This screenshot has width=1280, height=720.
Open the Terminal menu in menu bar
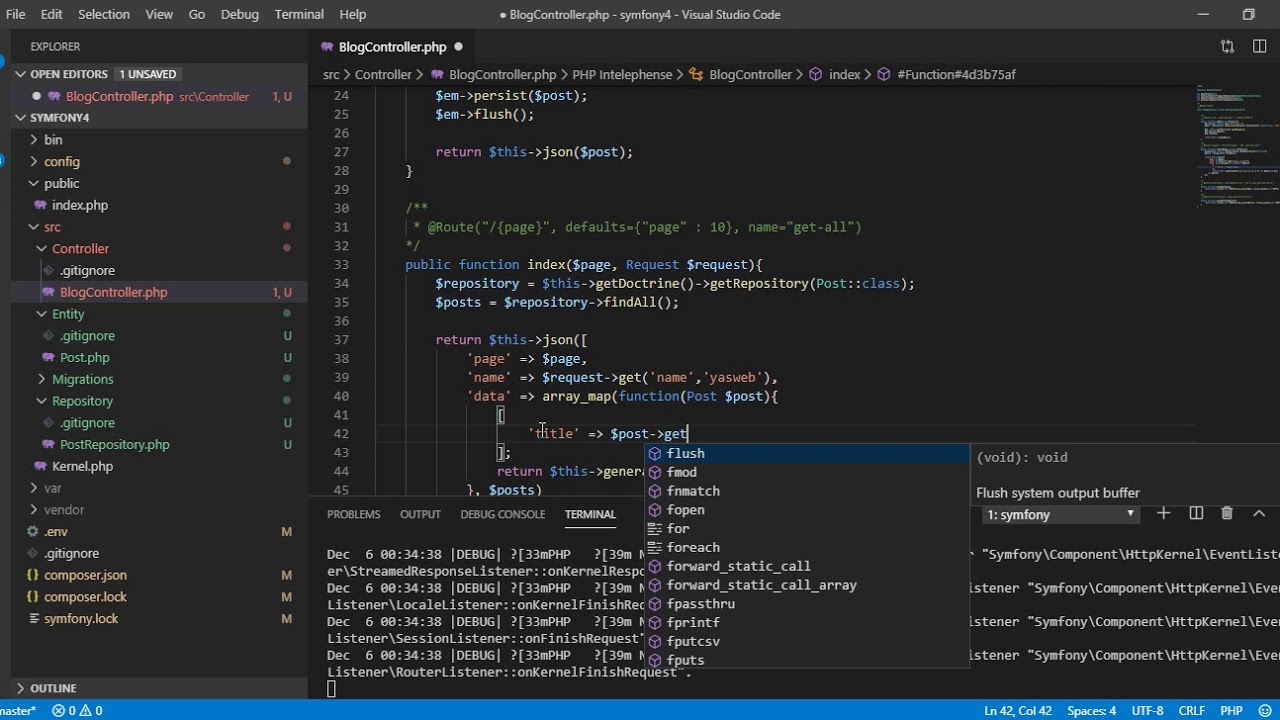point(299,14)
